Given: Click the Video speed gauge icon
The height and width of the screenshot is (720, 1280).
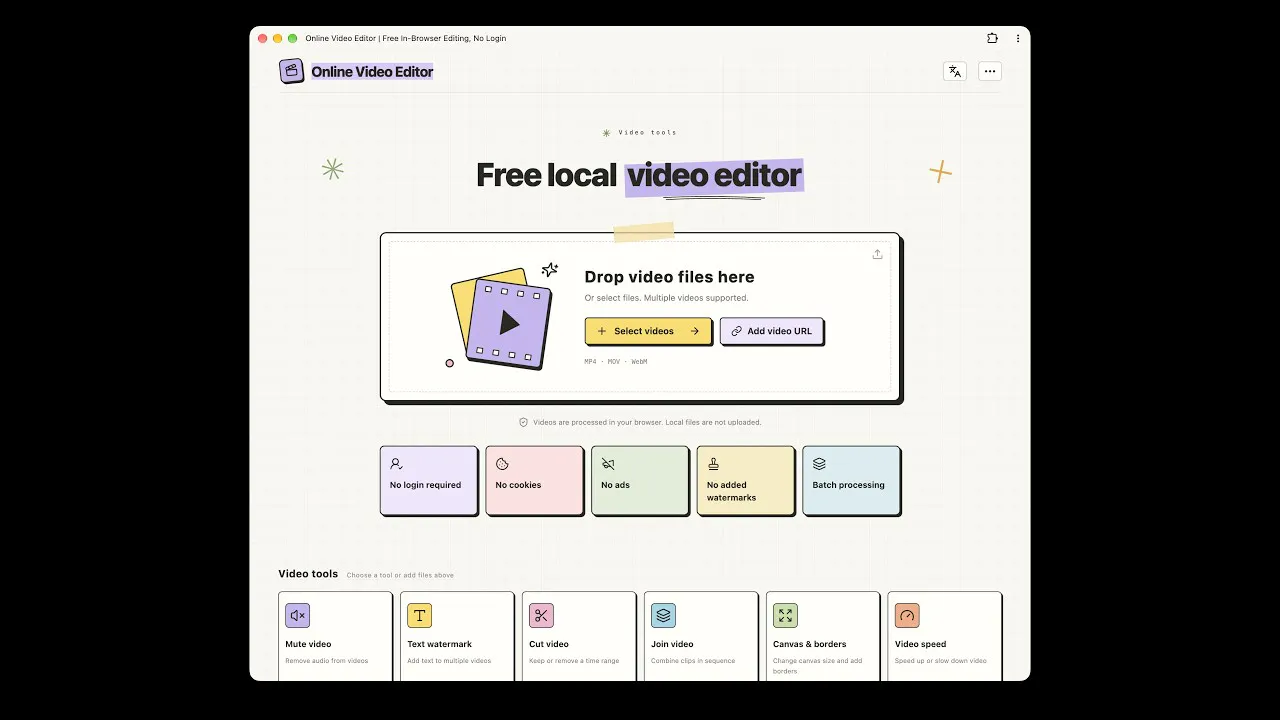Looking at the screenshot, I should (x=907, y=615).
